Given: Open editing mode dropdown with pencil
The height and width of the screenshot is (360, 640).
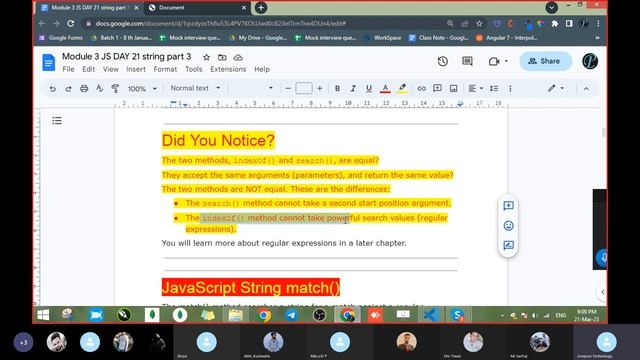Looking at the screenshot, I should (556, 88).
